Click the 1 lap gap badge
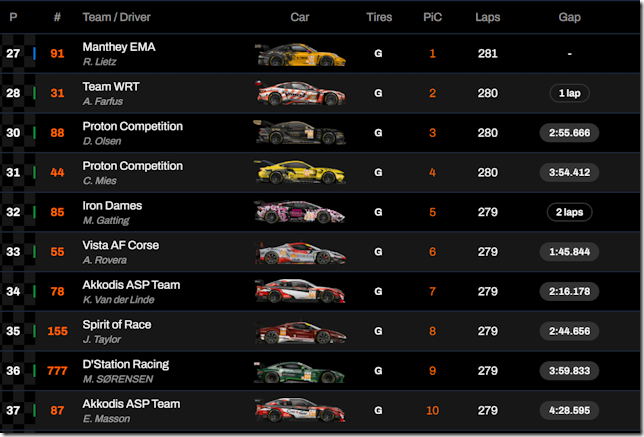The height and width of the screenshot is (437, 644). point(569,93)
